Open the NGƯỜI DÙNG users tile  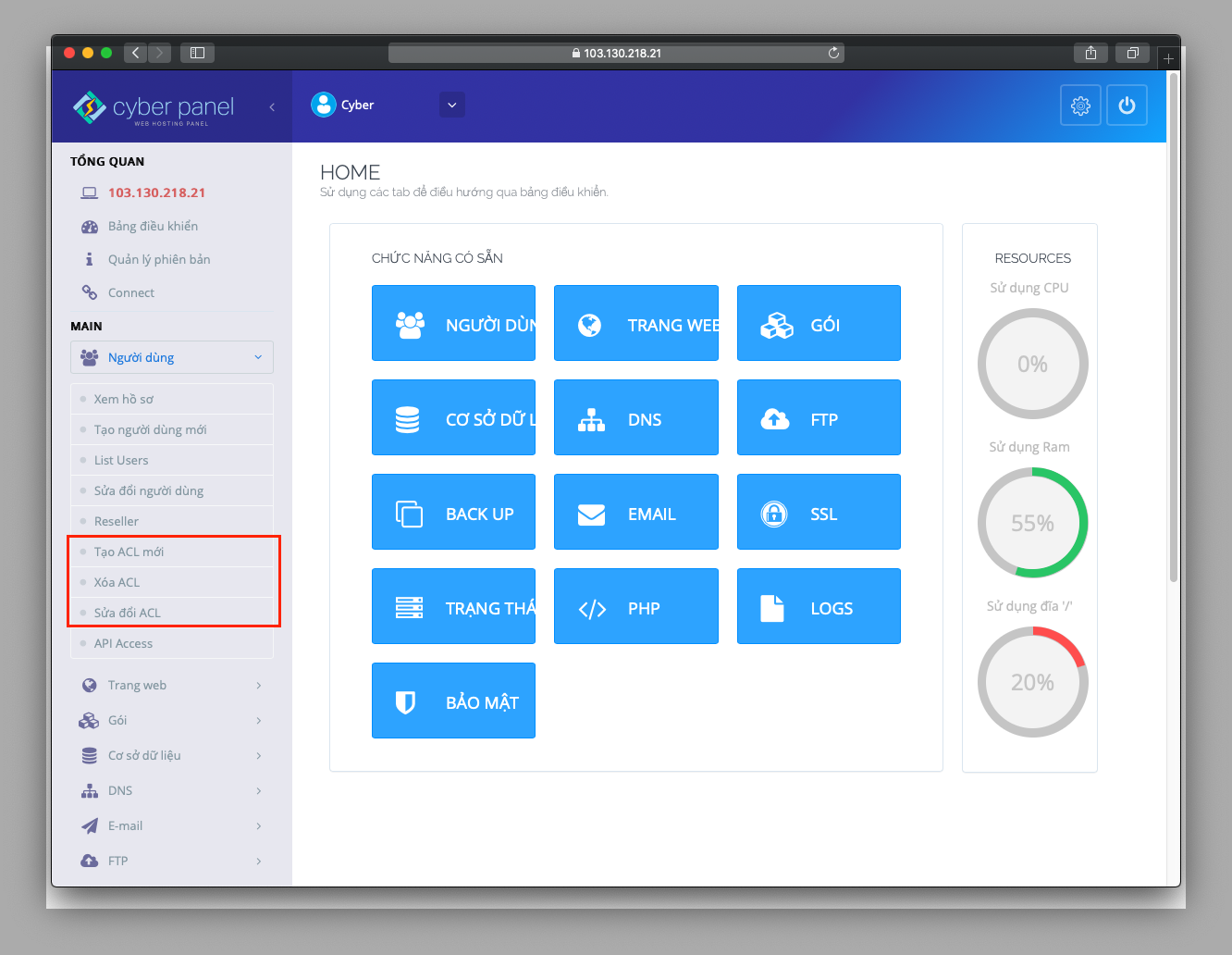[453, 323]
